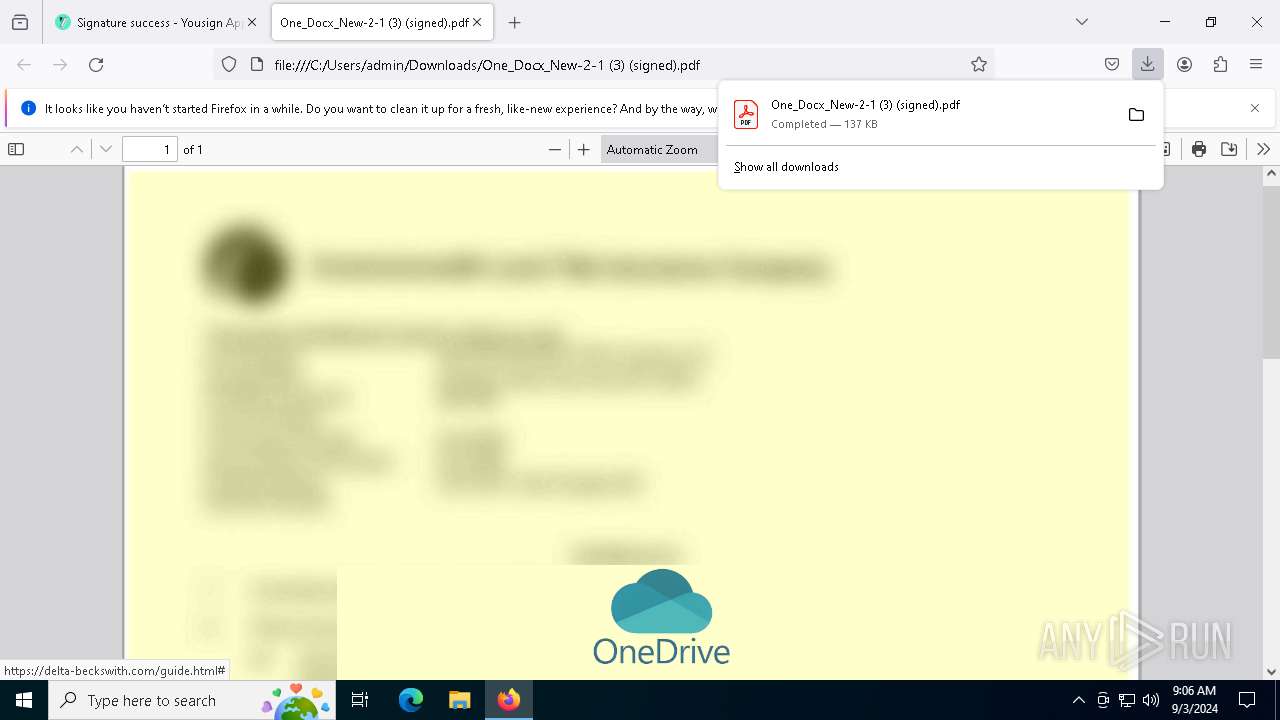Open network tray icon
1280x720 pixels.
pyautogui.click(x=1127, y=700)
